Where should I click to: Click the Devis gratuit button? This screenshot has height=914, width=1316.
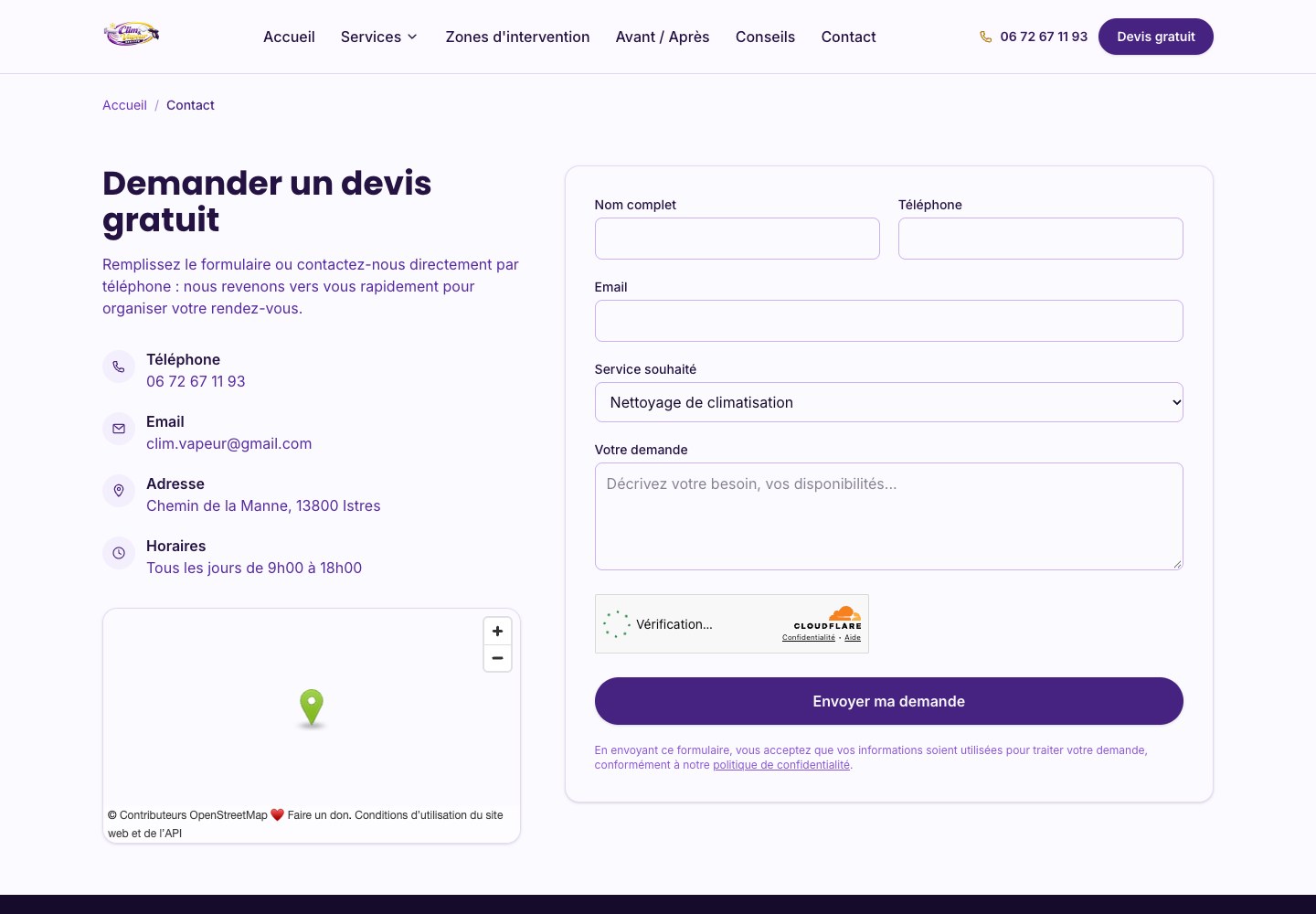[1156, 37]
